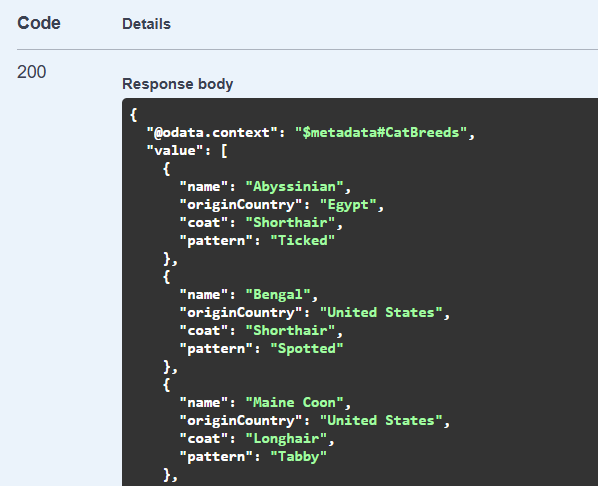This screenshot has height=486, width=598.
Task: Select the "$metadata#CatBreeds" value
Action: (x=381, y=132)
